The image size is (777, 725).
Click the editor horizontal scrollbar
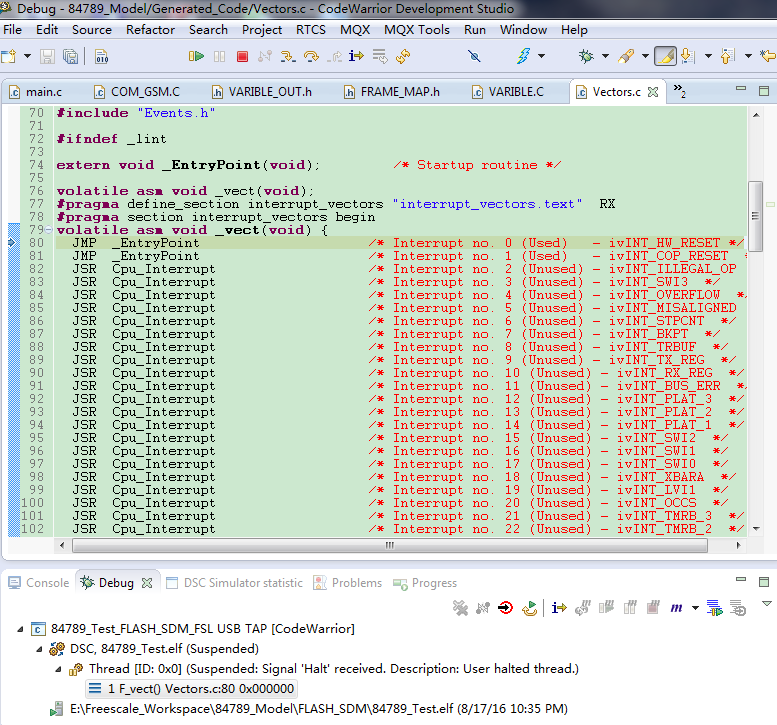pyautogui.click(x=390, y=545)
